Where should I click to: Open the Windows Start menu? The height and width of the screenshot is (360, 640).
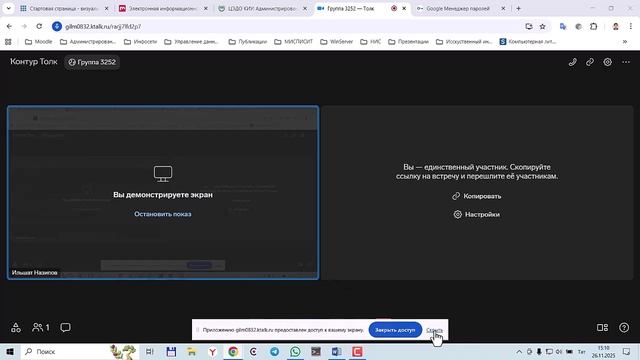pos(10,351)
